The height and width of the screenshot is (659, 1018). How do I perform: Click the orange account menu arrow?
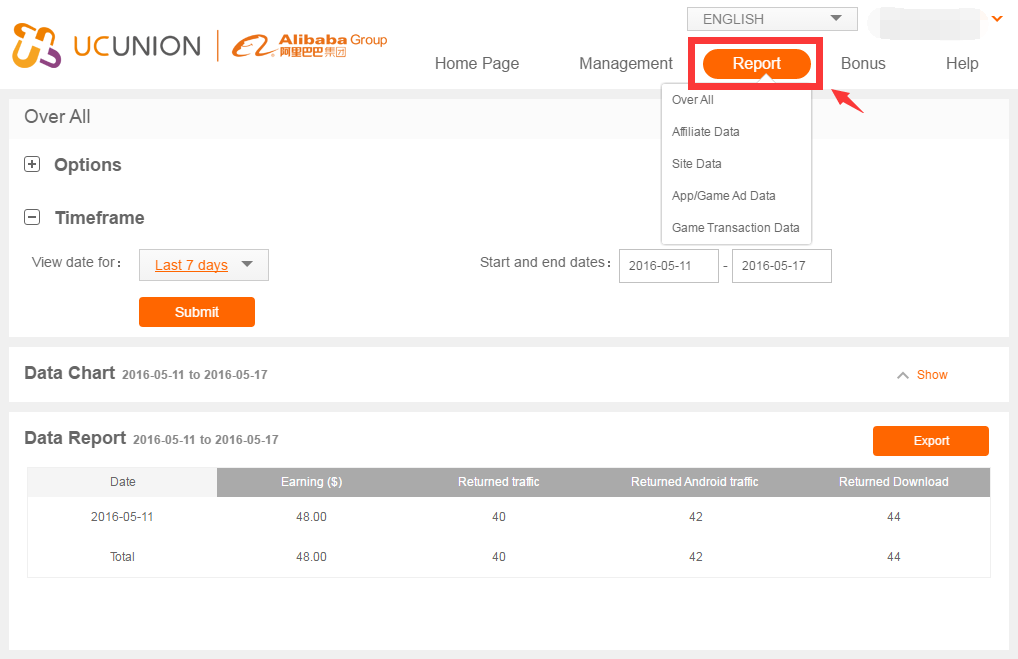click(x=996, y=19)
